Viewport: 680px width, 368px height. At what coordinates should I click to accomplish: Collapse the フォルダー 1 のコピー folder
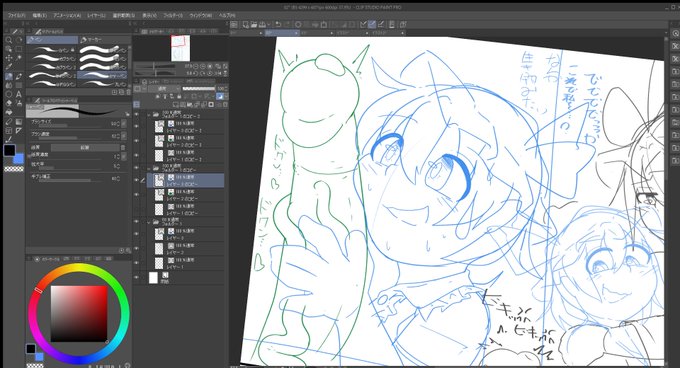pyautogui.click(x=150, y=168)
